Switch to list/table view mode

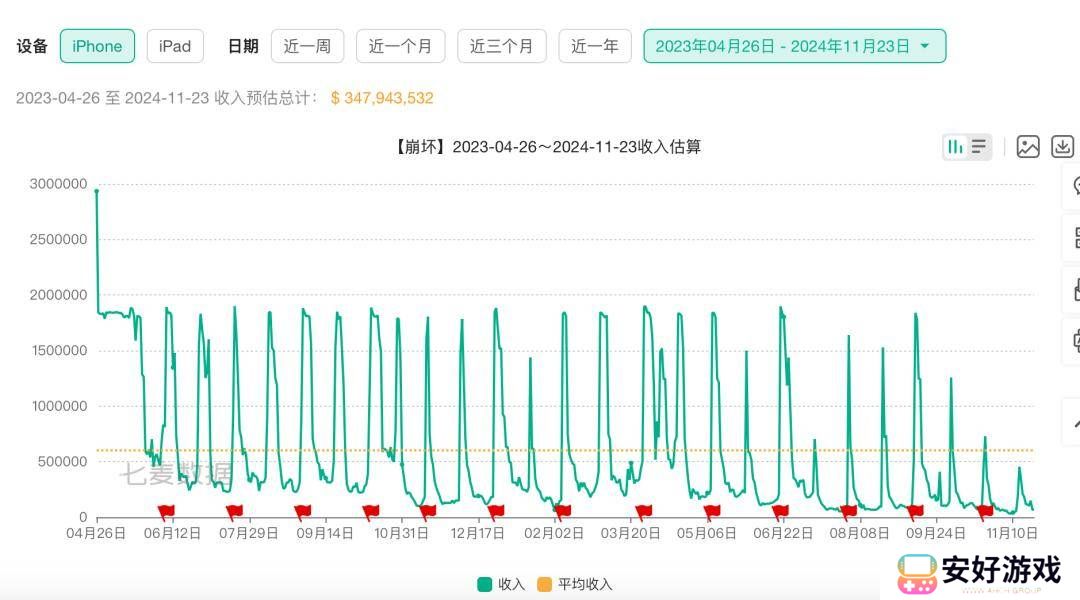979,147
